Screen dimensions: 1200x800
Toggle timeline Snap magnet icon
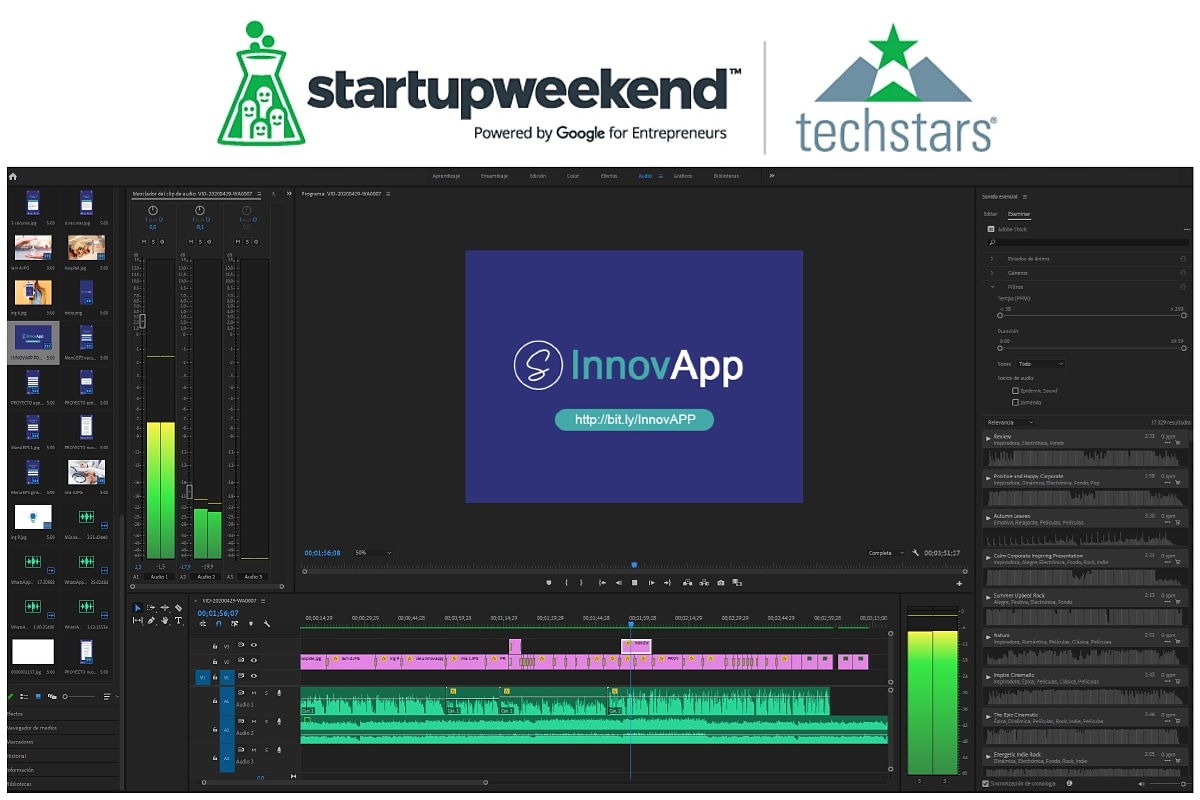click(x=219, y=624)
